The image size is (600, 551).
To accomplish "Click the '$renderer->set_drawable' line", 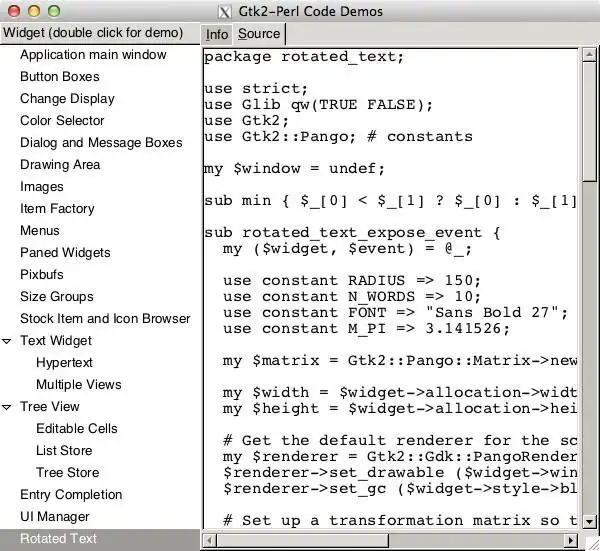I will (x=400, y=473).
